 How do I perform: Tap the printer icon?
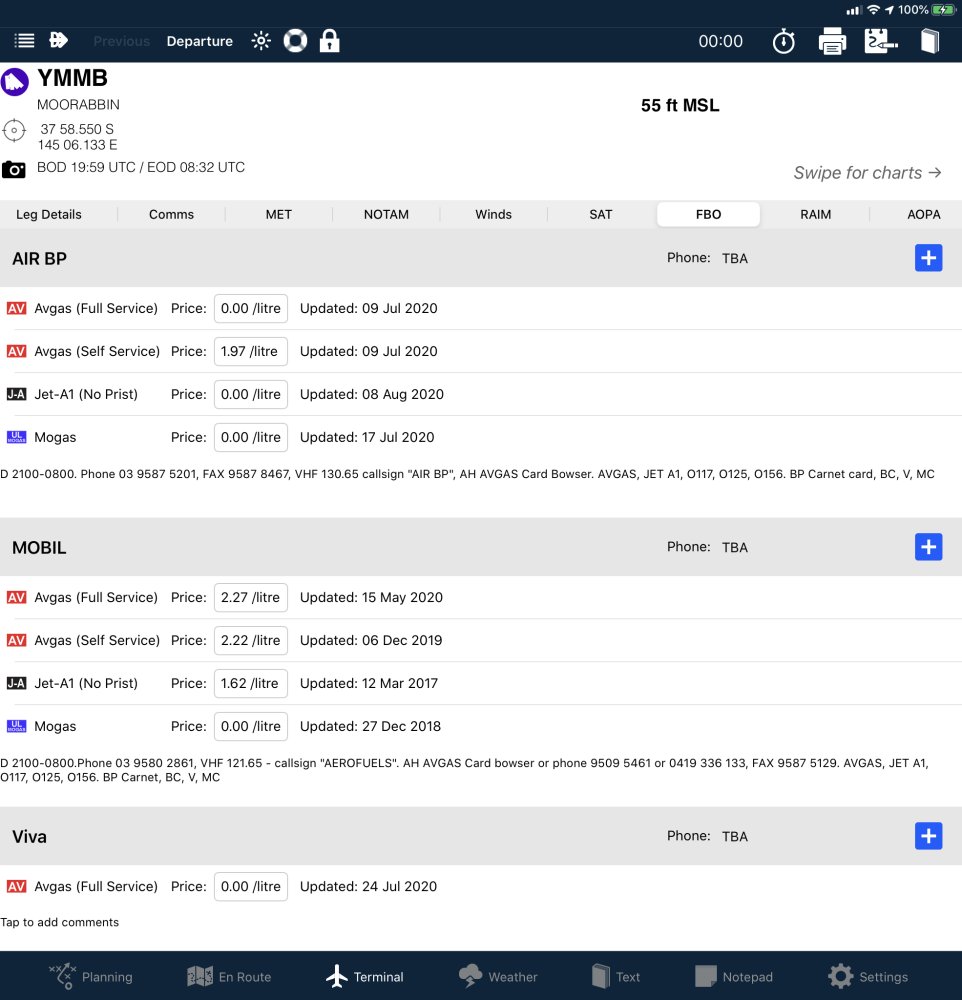832,41
